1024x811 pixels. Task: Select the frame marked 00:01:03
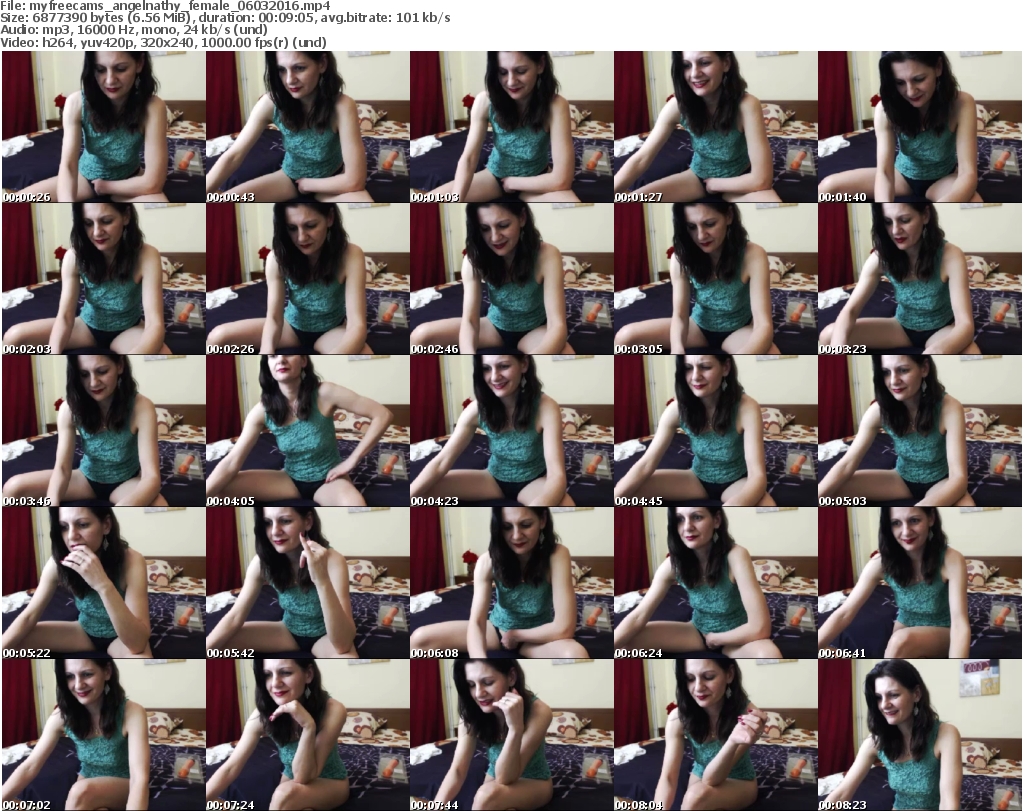point(511,127)
